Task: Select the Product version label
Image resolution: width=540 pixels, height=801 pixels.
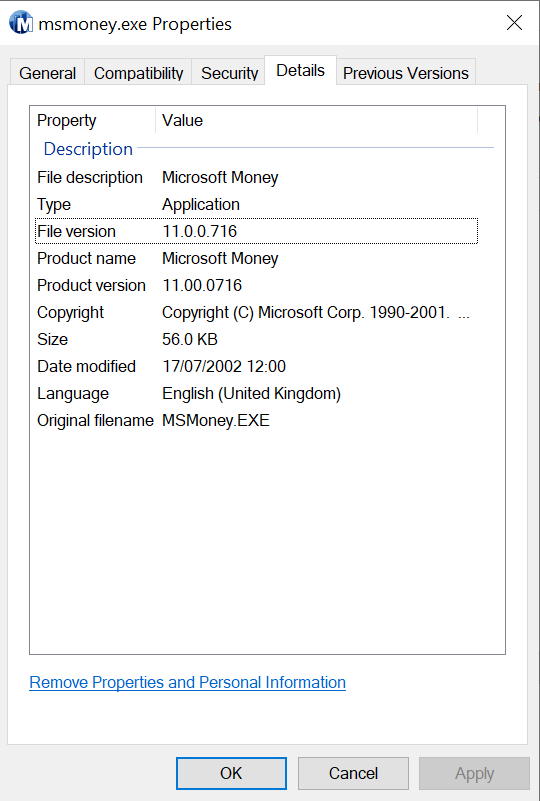Action: [91, 286]
